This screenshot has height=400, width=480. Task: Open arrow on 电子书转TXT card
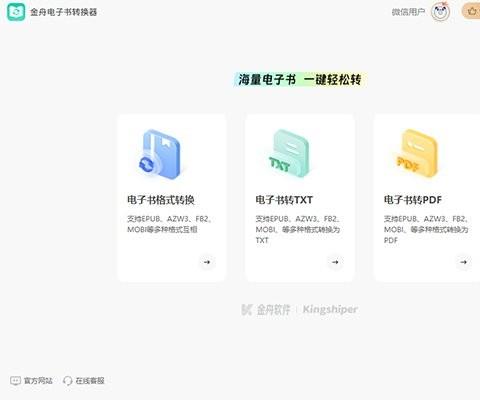tap(335, 262)
